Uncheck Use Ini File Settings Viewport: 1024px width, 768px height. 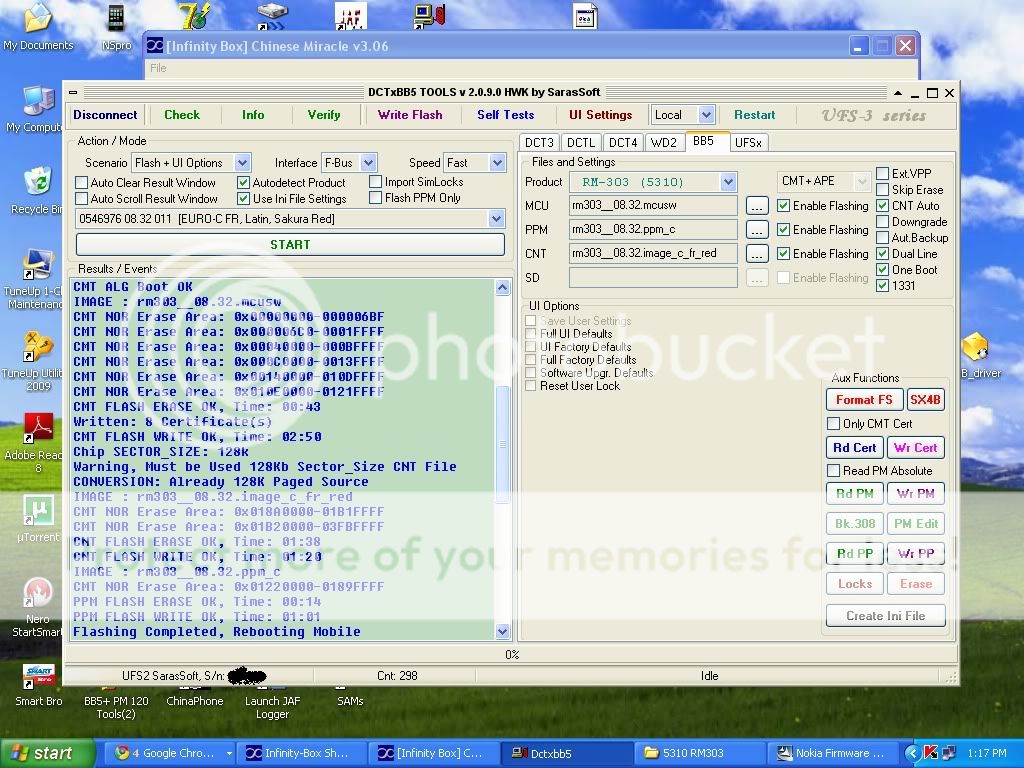(244, 199)
